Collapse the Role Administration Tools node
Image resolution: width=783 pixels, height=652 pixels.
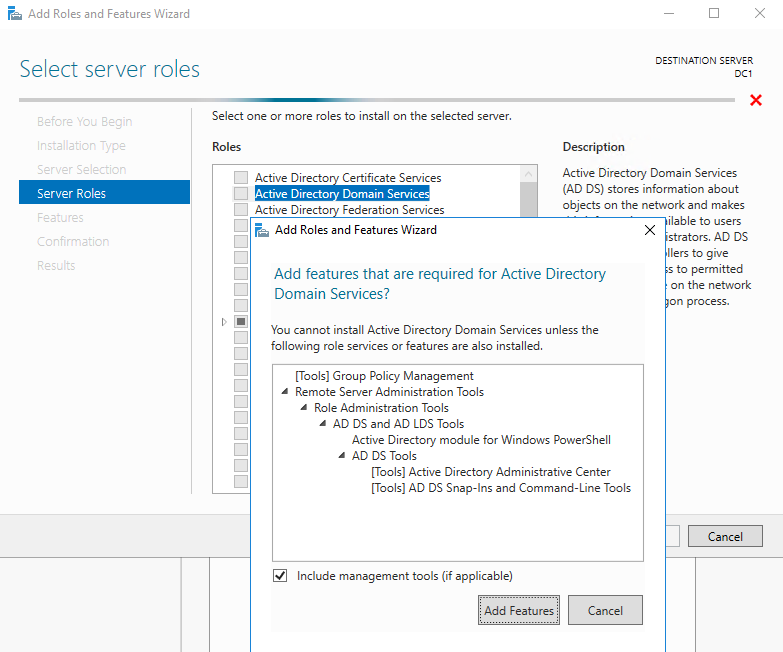304,409
